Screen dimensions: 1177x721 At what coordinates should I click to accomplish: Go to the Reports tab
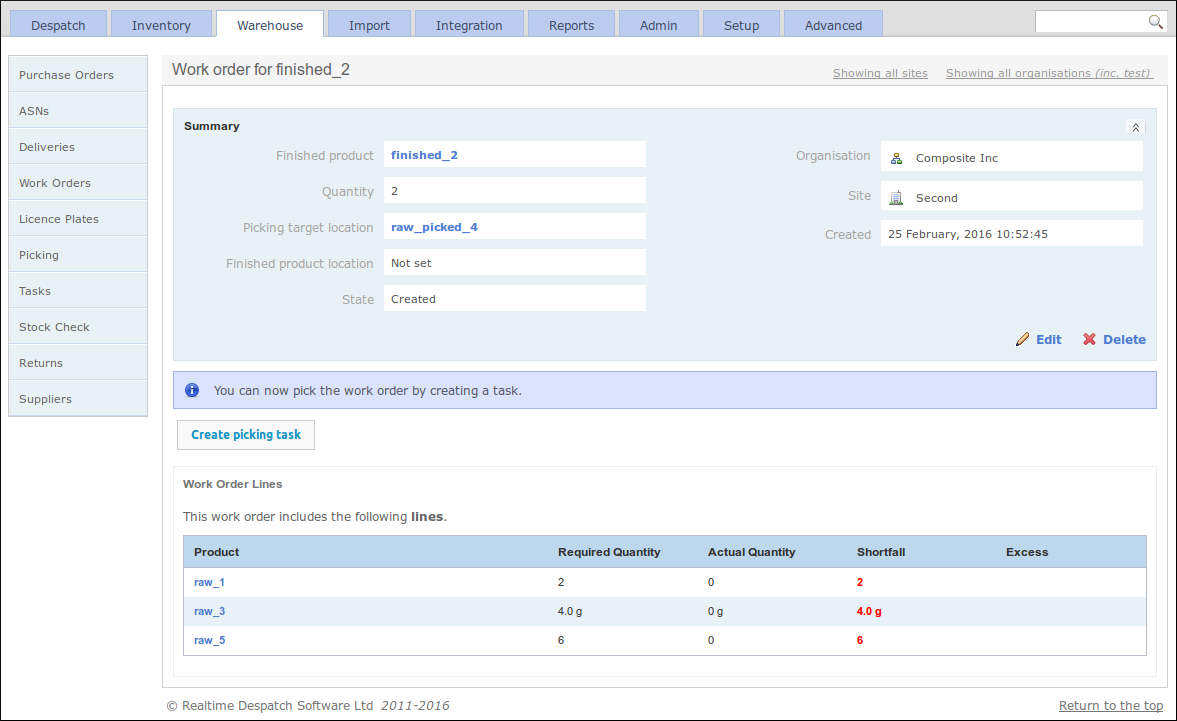coord(571,25)
